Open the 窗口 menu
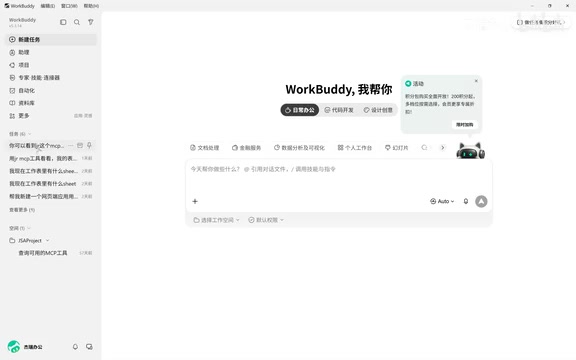The width and height of the screenshot is (576, 360). coord(69,6)
